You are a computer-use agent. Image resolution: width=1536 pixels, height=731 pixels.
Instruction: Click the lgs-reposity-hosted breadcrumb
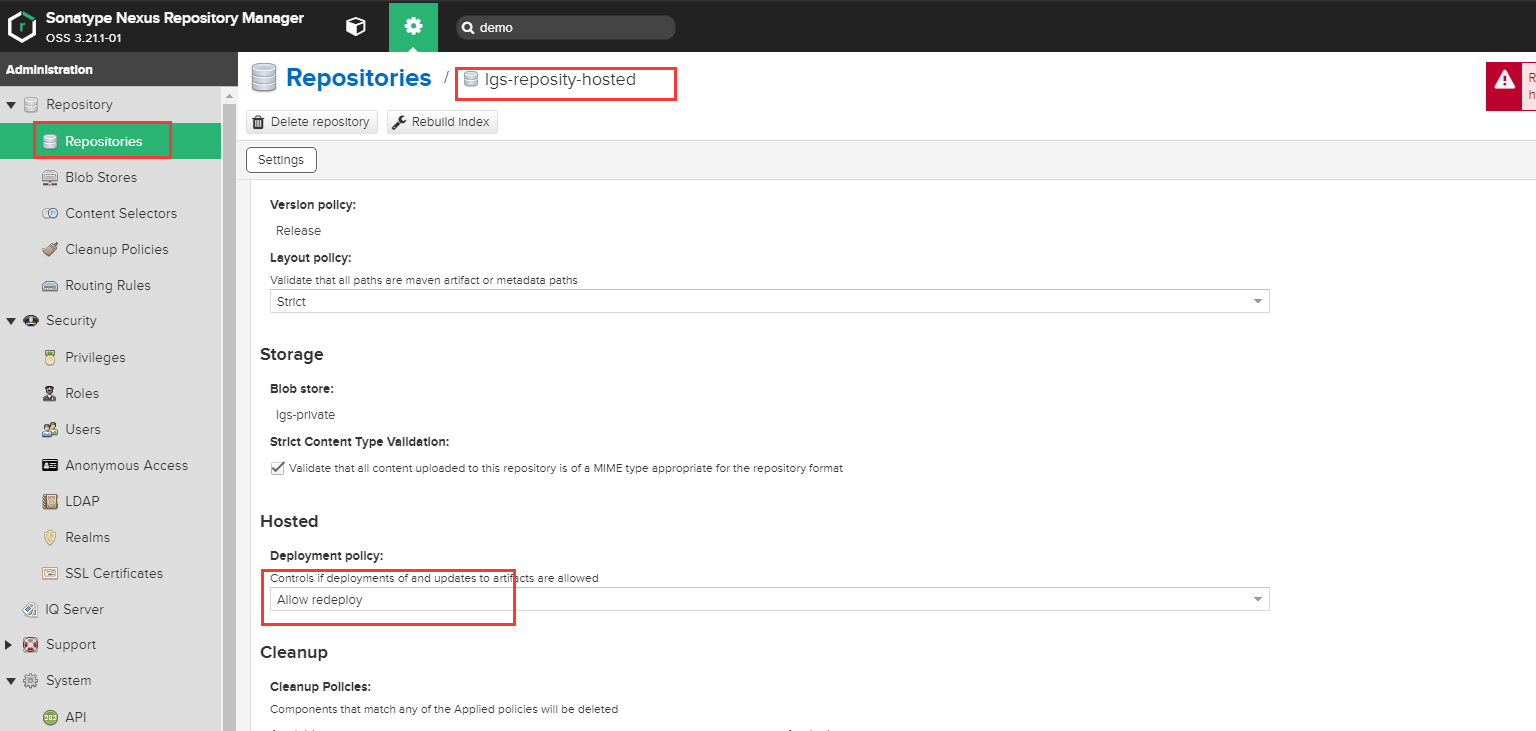560,80
